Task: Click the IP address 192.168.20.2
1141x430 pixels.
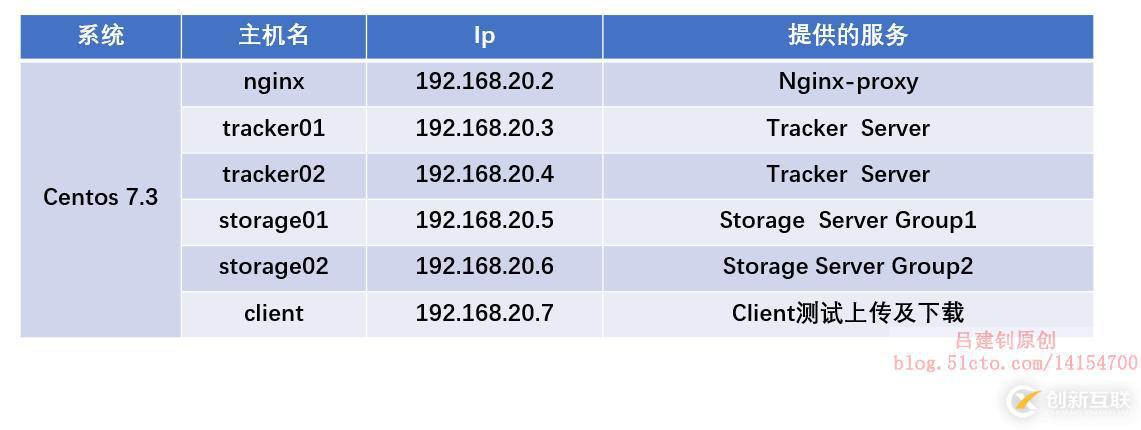Action: pos(484,82)
